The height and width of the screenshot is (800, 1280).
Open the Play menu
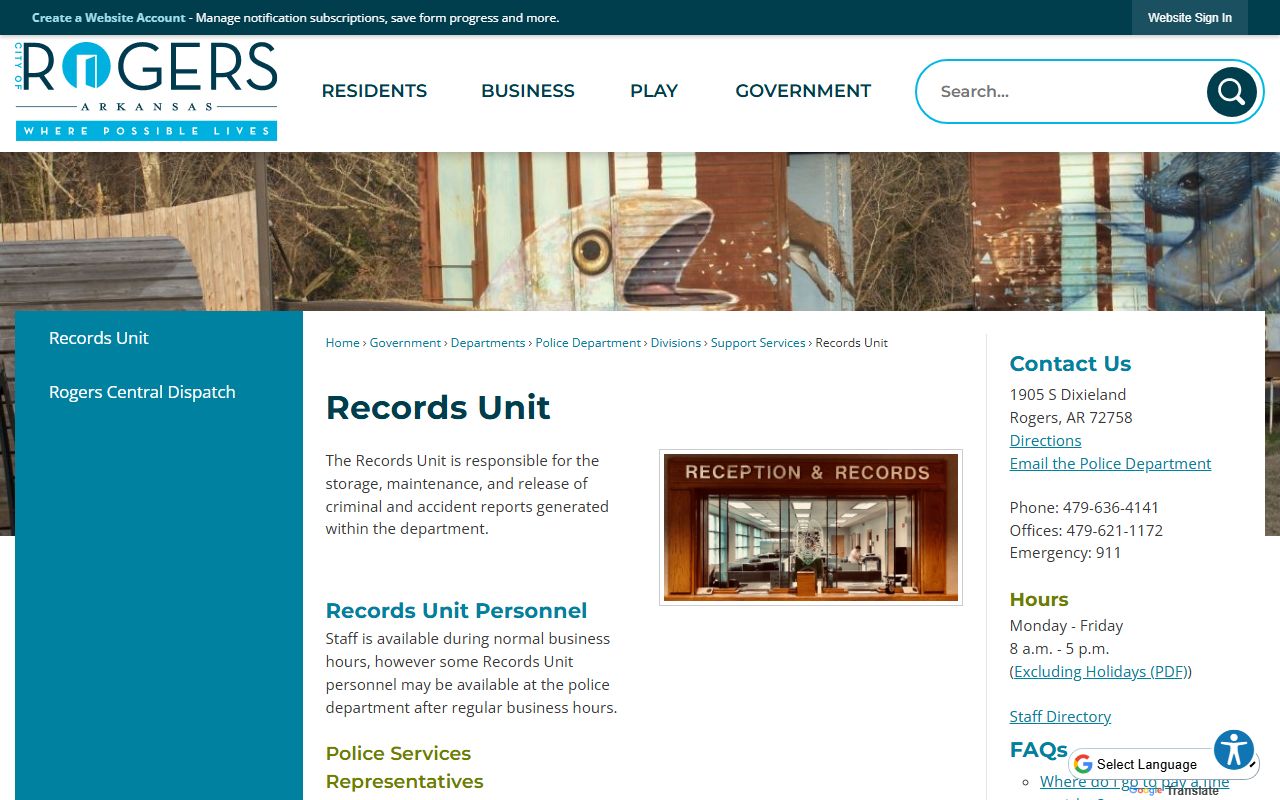654,91
